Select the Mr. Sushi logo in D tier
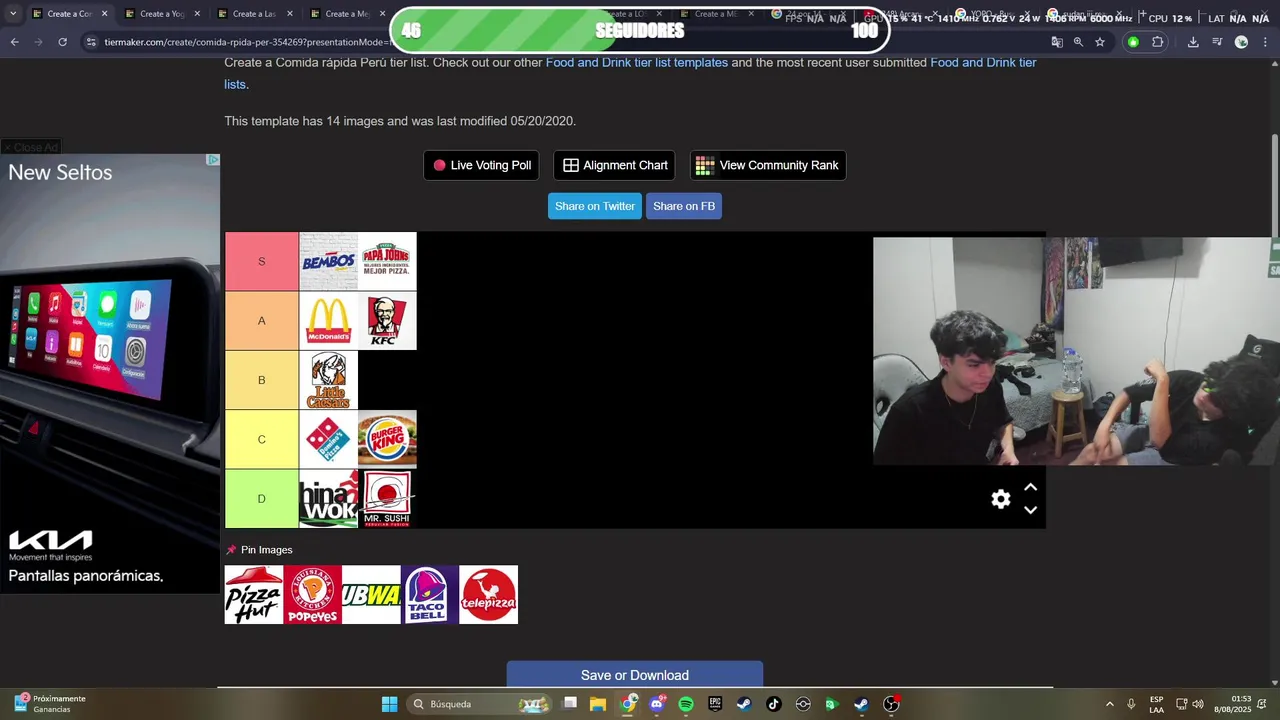This screenshot has width=1280, height=720. [387, 498]
